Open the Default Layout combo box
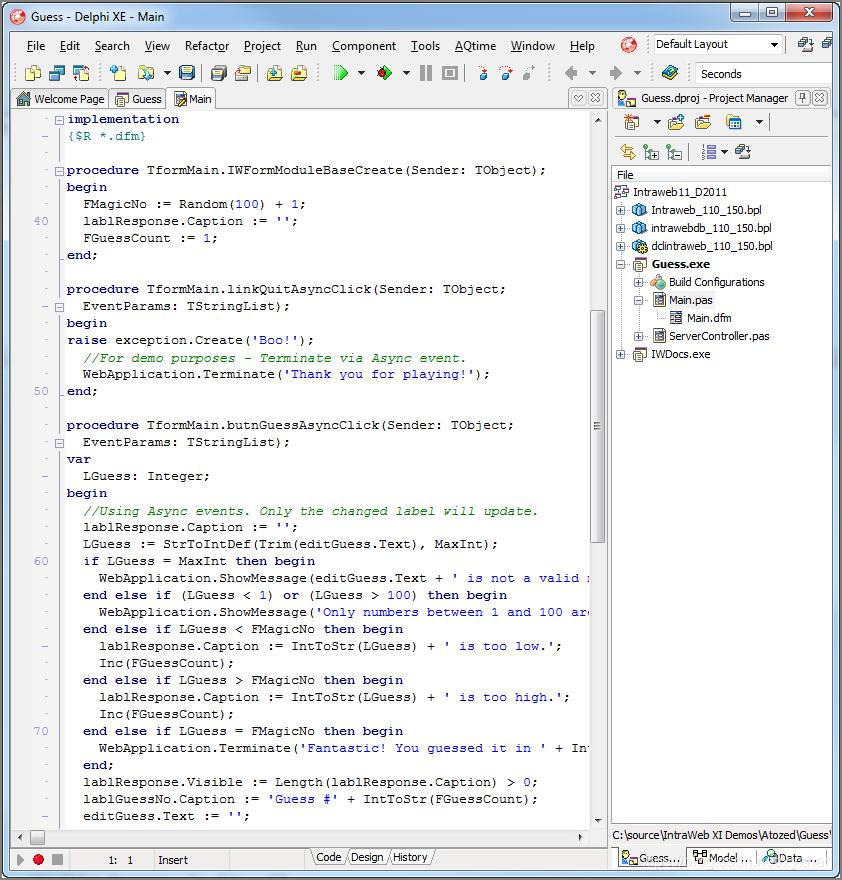Viewport: 842px width, 880px height. click(718, 44)
